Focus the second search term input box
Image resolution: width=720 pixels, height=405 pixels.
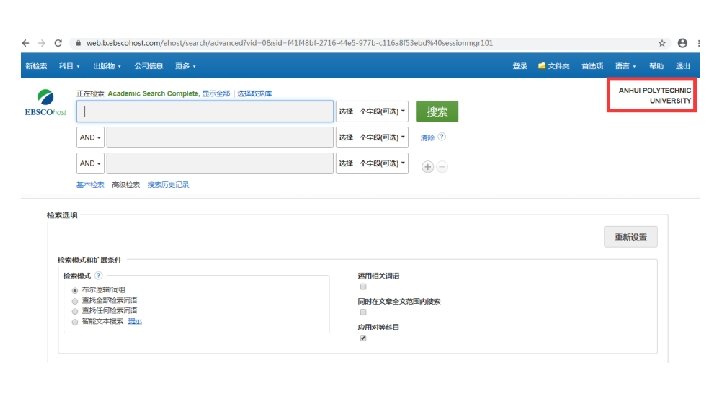[220, 137]
